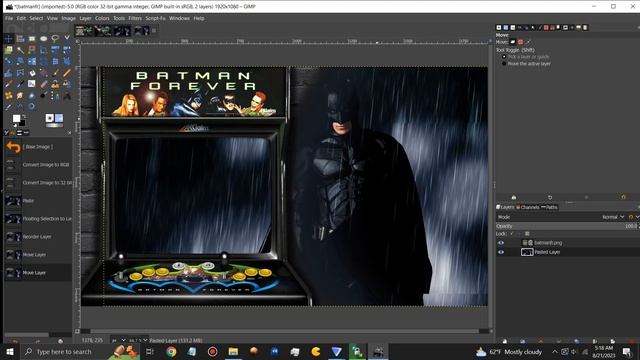Image resolution: width=640 pixels, height=360 pixels.
Task: Open layer Mode dropdown showing Normal
Action: 613,217
